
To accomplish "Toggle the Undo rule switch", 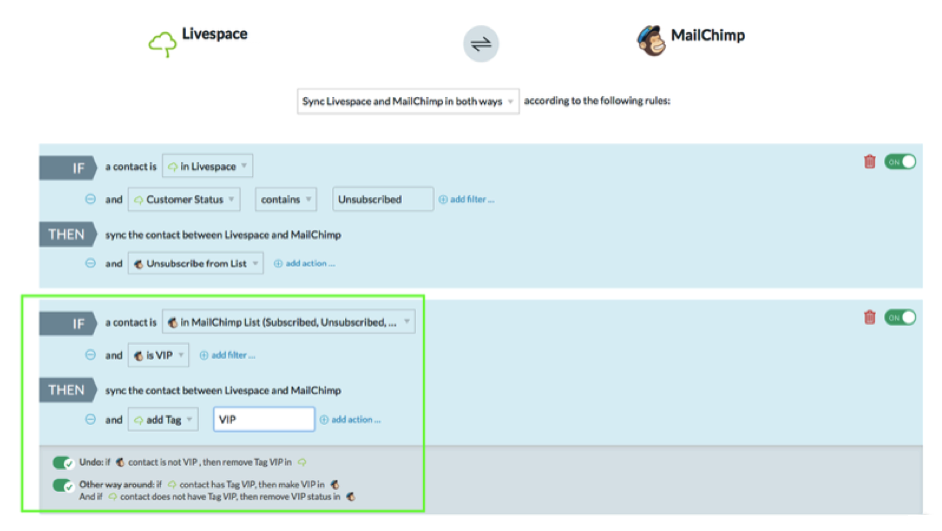I will (x=63, y=463).
